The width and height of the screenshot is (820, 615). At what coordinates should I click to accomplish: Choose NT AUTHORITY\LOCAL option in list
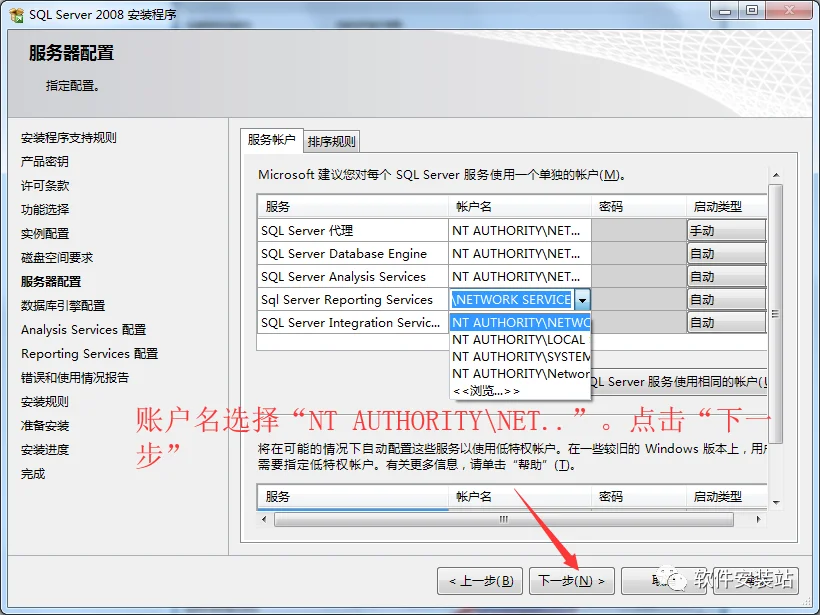click(x=520, y=340)
